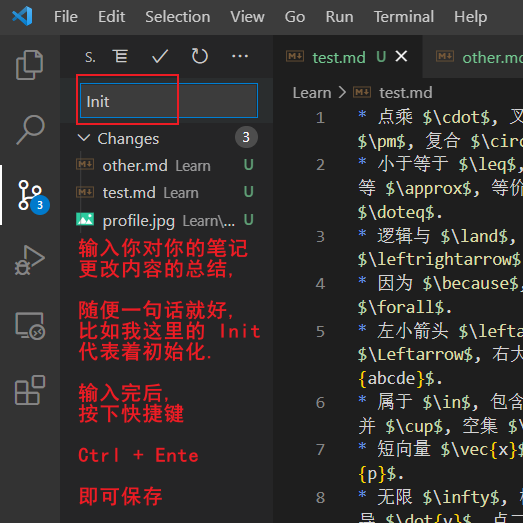Image resolution: width=523 pixels, height=523 pixels.
Task: Click the commit checkmark icon
Action: coord(160,56)
